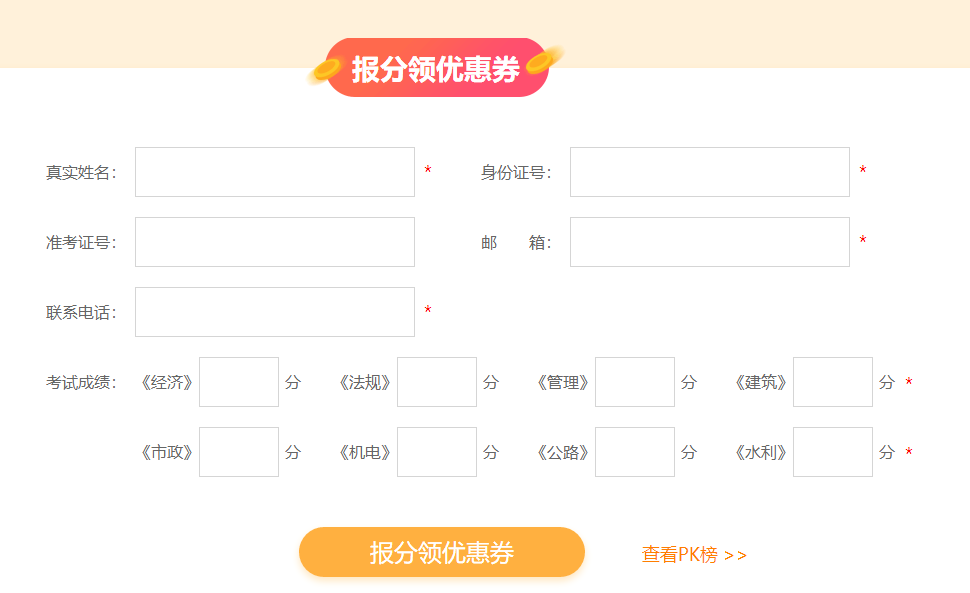The image size is (970, 593).
Task: Enter score in the 《经济》 field
Action: [x=238, y=381]
